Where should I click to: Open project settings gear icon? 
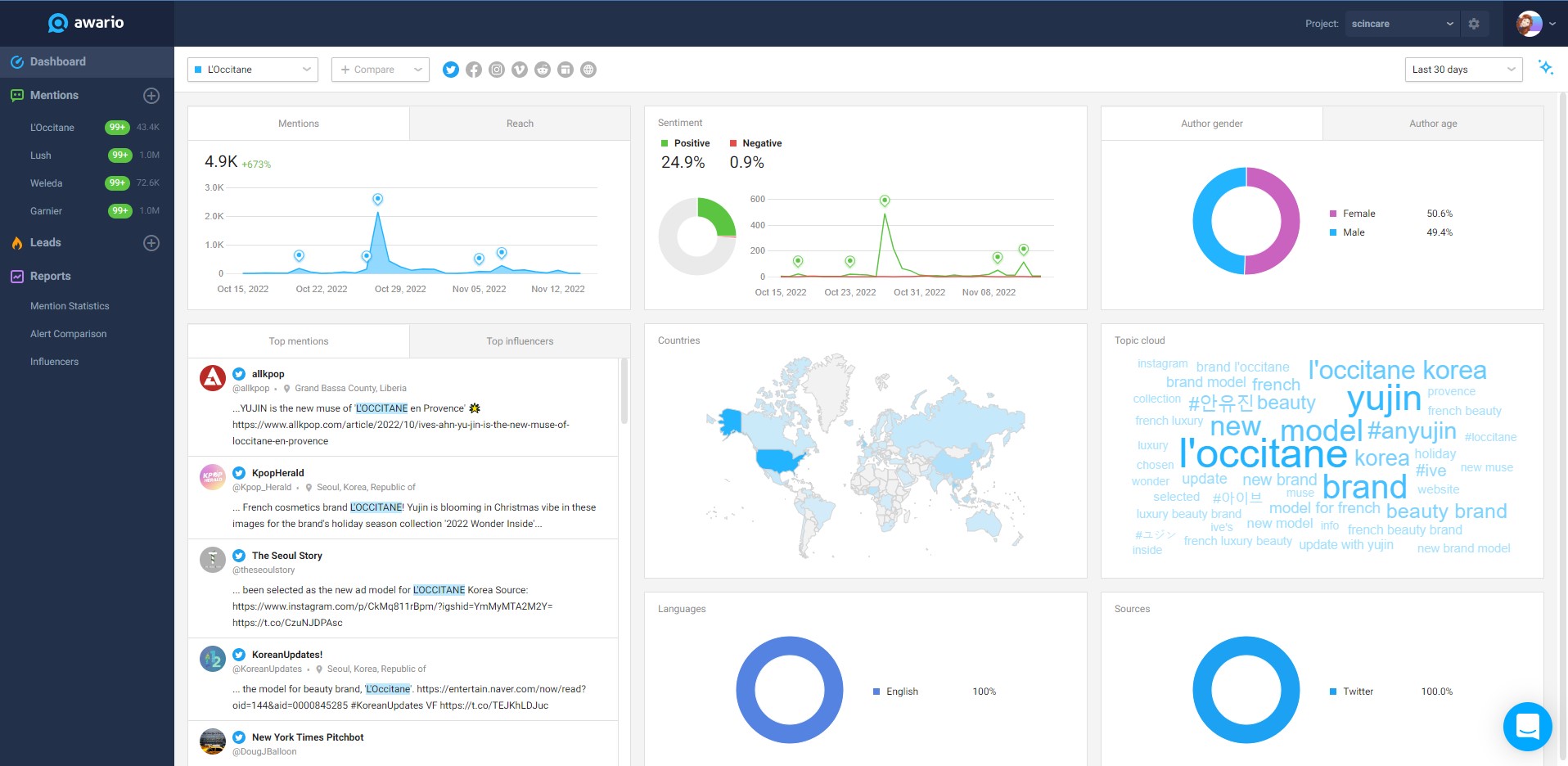click(1474, 24)
